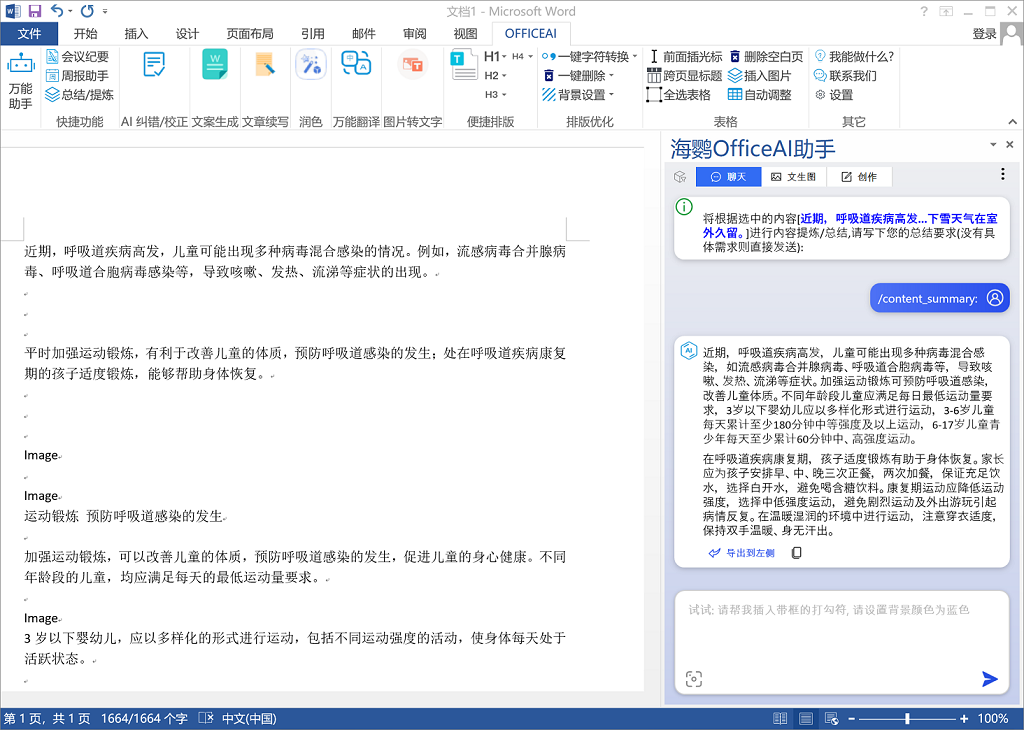Open the 万能翻译 translation icon
The width and height of the screenshot is (1024, 730).
pyautogui.click(x=357, y=63)
